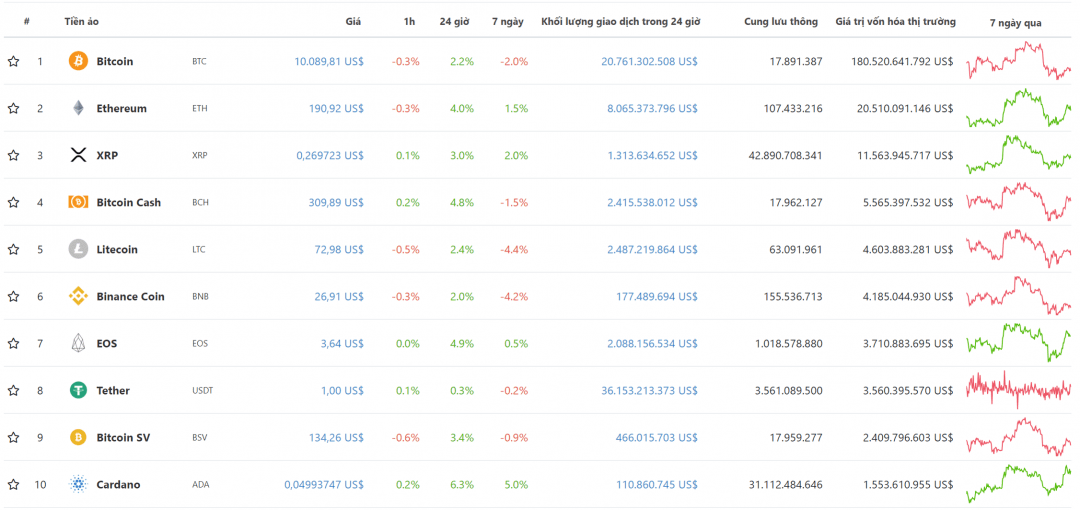Click the Ethereum diamond logo icon
Viewport: 1080px width, 510px height.
click(79, 108)
